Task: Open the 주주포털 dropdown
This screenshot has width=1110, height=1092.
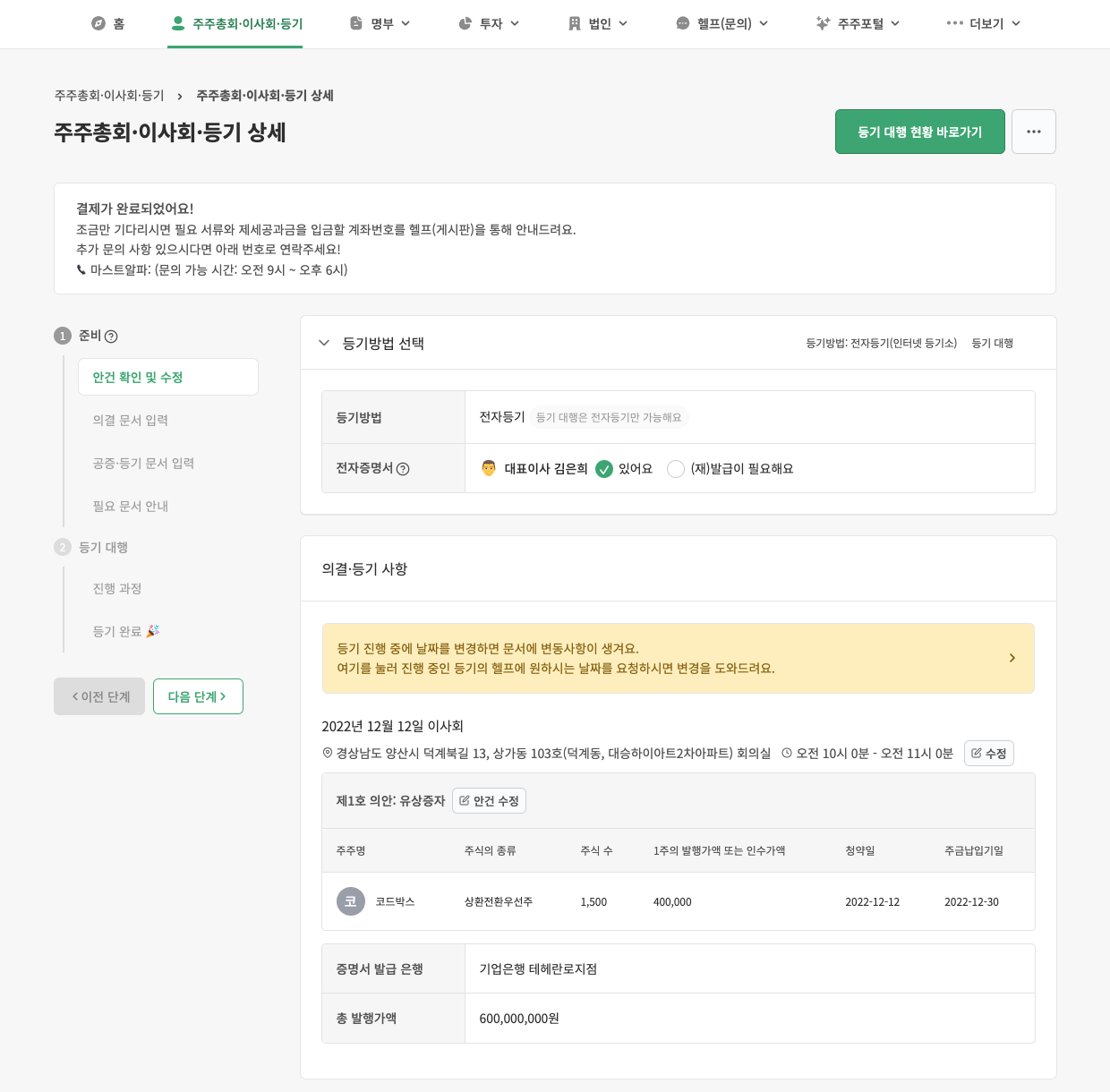Action: click(857, 23)
